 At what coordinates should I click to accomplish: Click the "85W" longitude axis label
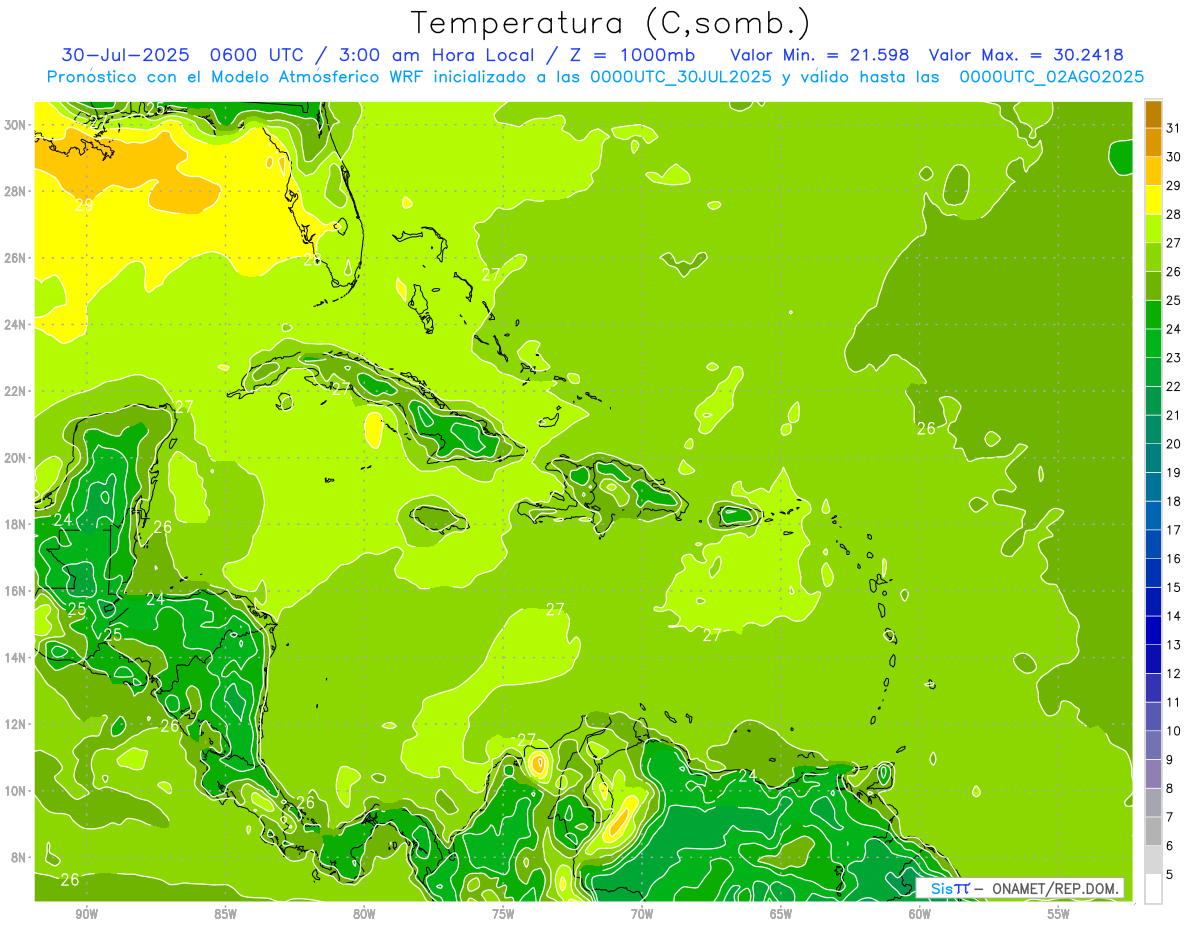(x=225, y=914)
